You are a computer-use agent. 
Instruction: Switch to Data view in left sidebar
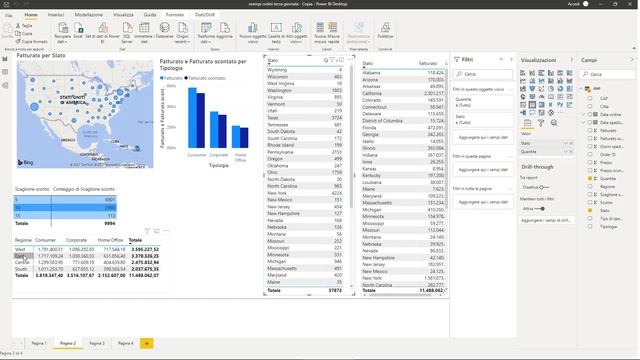pos(5,72)
